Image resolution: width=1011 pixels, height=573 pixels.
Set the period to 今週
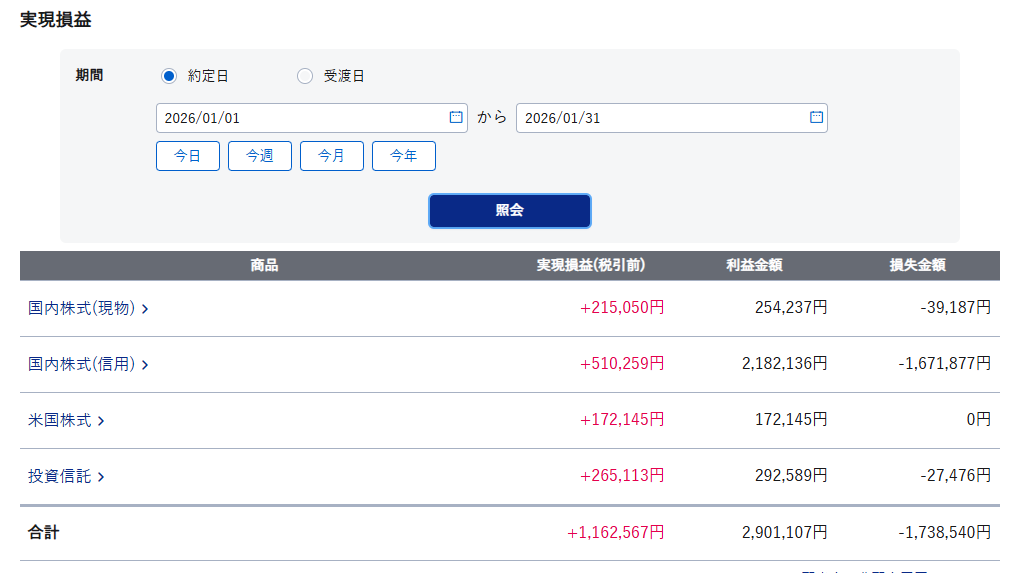[260, 156]
